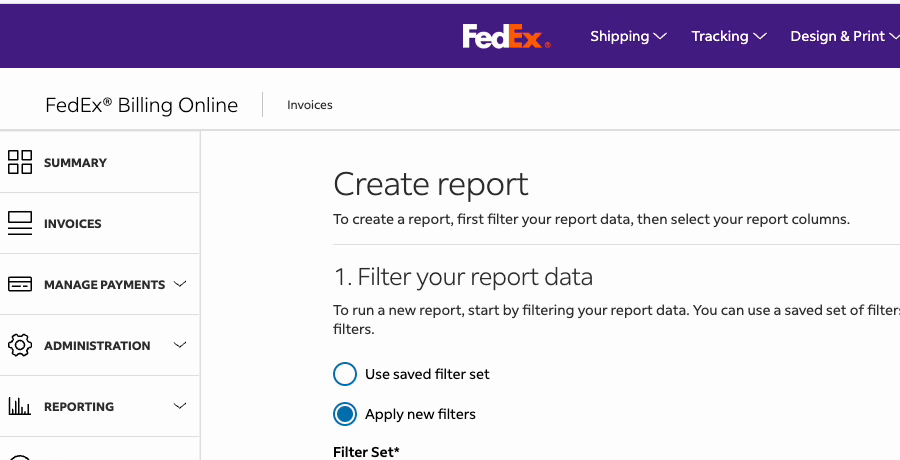Expand the Administration chevron
The image size is (900, 460).
point(180,345)
